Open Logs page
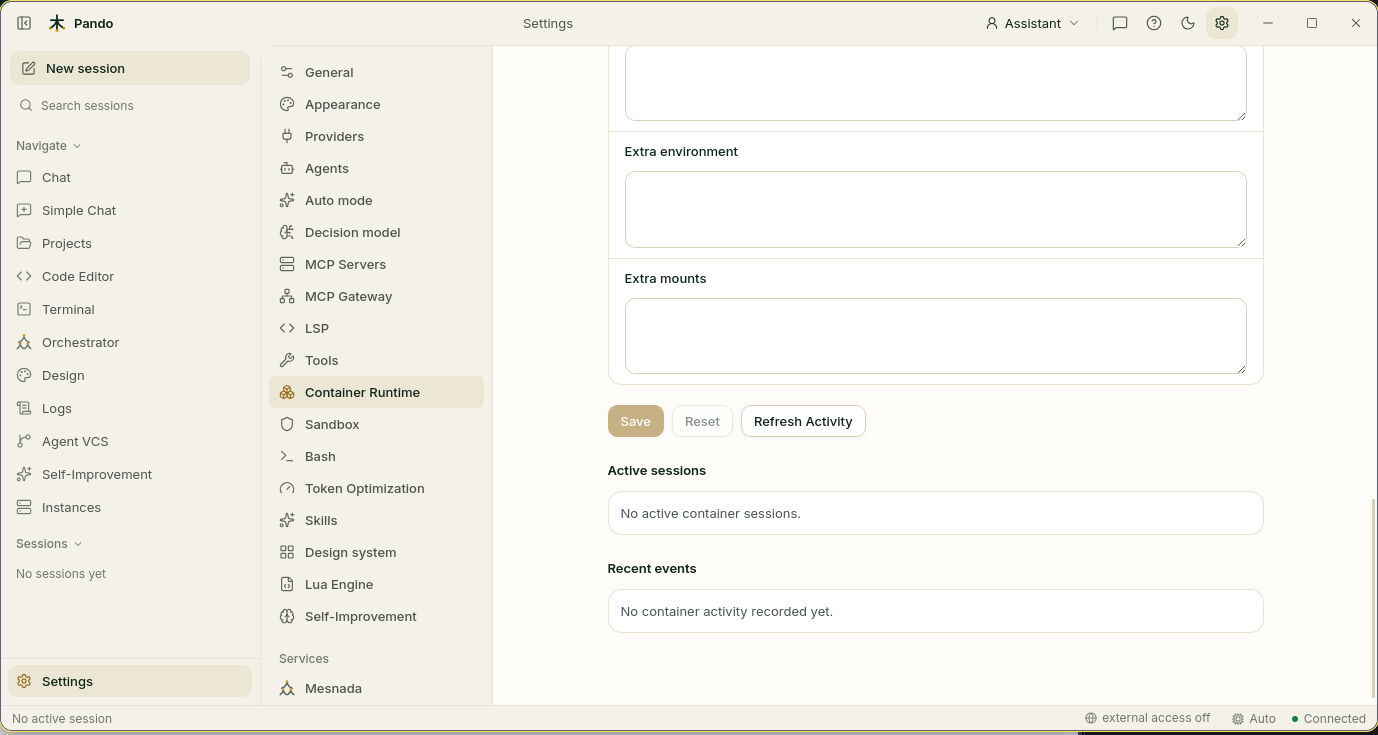Screen dimensions: 1378x735 130,408
